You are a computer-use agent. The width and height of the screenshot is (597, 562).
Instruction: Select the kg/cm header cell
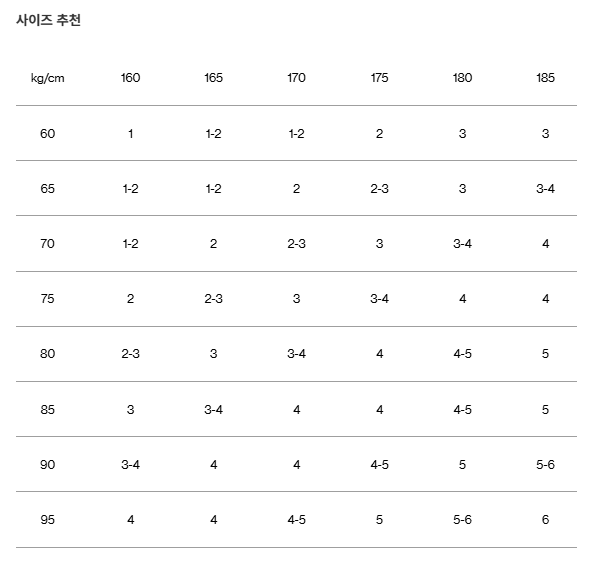coord(48,78)
